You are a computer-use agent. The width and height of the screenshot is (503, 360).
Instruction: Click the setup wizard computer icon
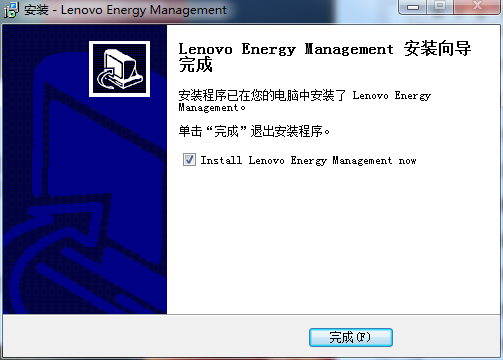point(119,69)
